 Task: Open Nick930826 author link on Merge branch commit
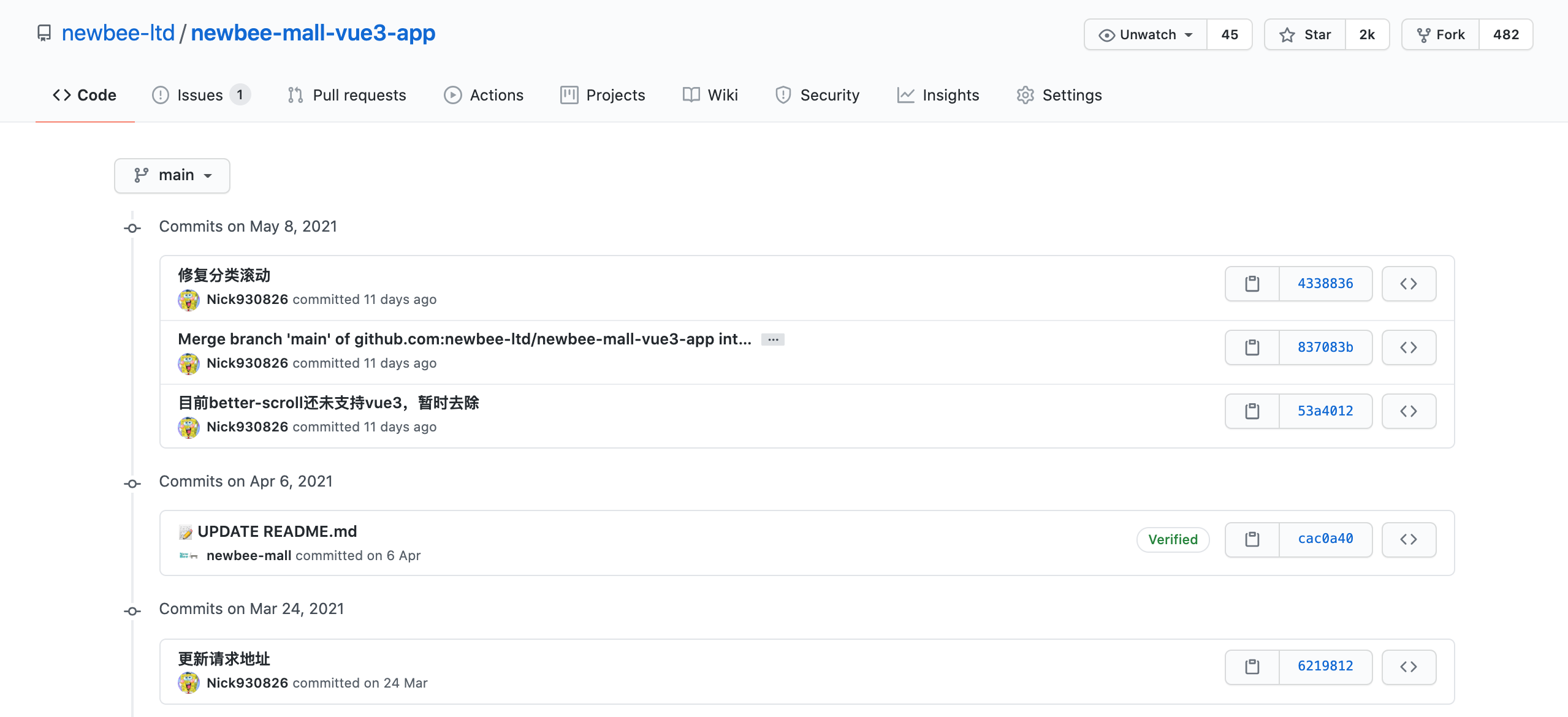[x=247, y=363]
